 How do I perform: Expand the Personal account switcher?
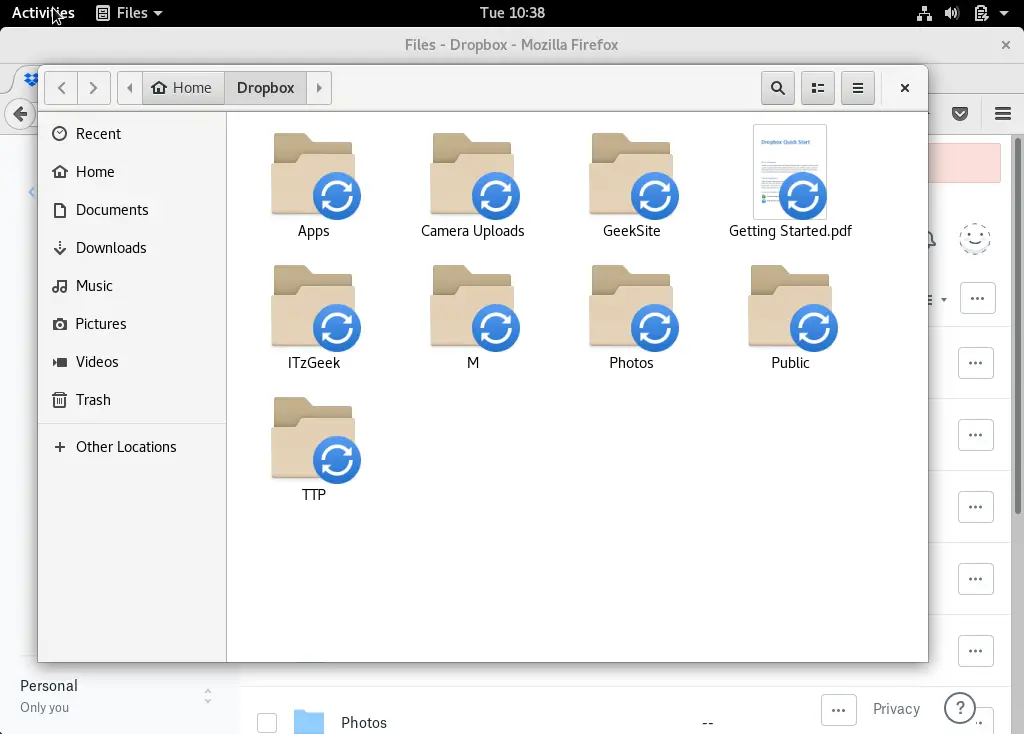(x=208, y=696)
